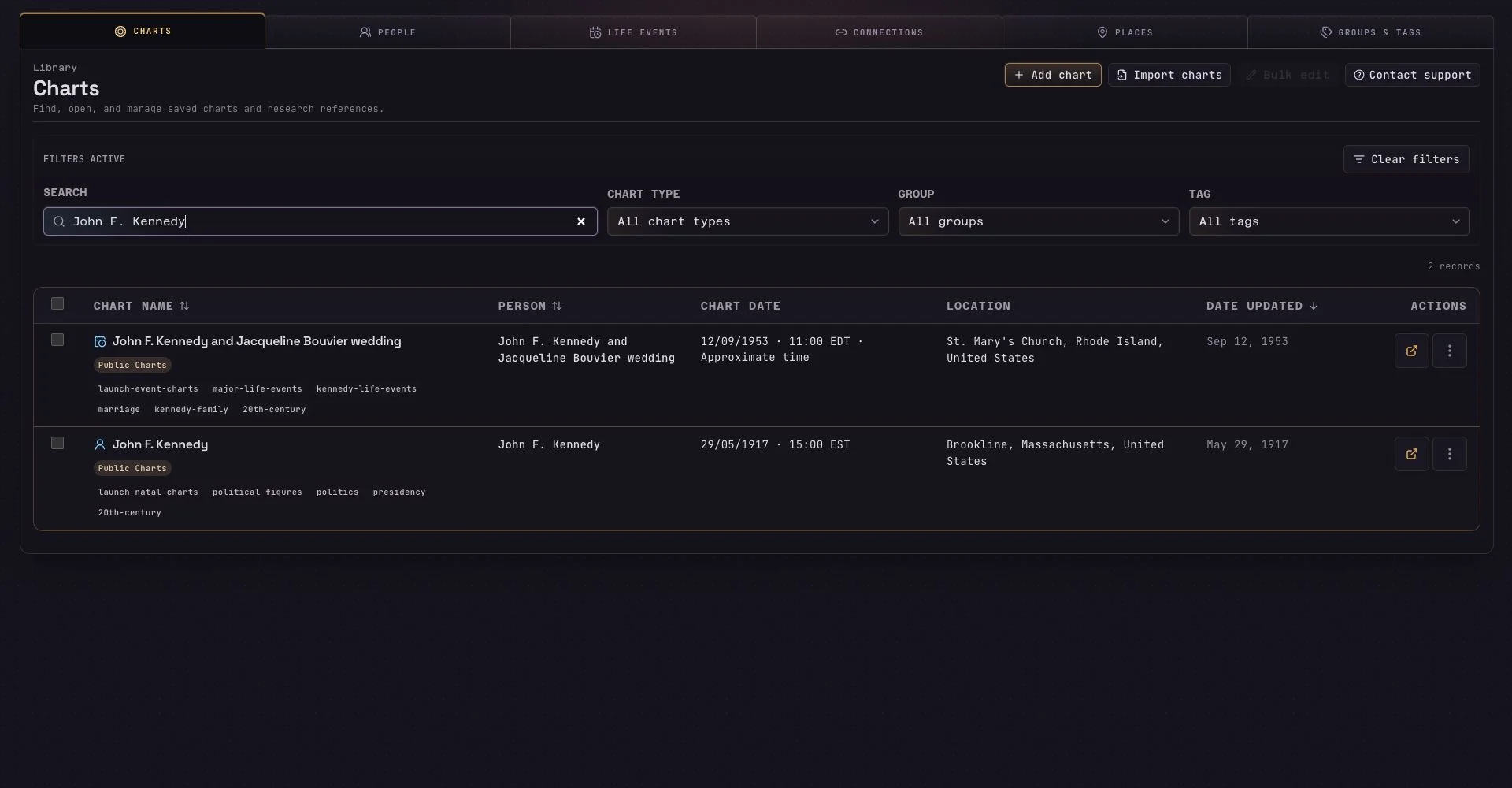Sort by Chart Name using its sort arrows
Image resolution: width=1512 pixels, height=788 pixels.
click(x=184, y=306)
